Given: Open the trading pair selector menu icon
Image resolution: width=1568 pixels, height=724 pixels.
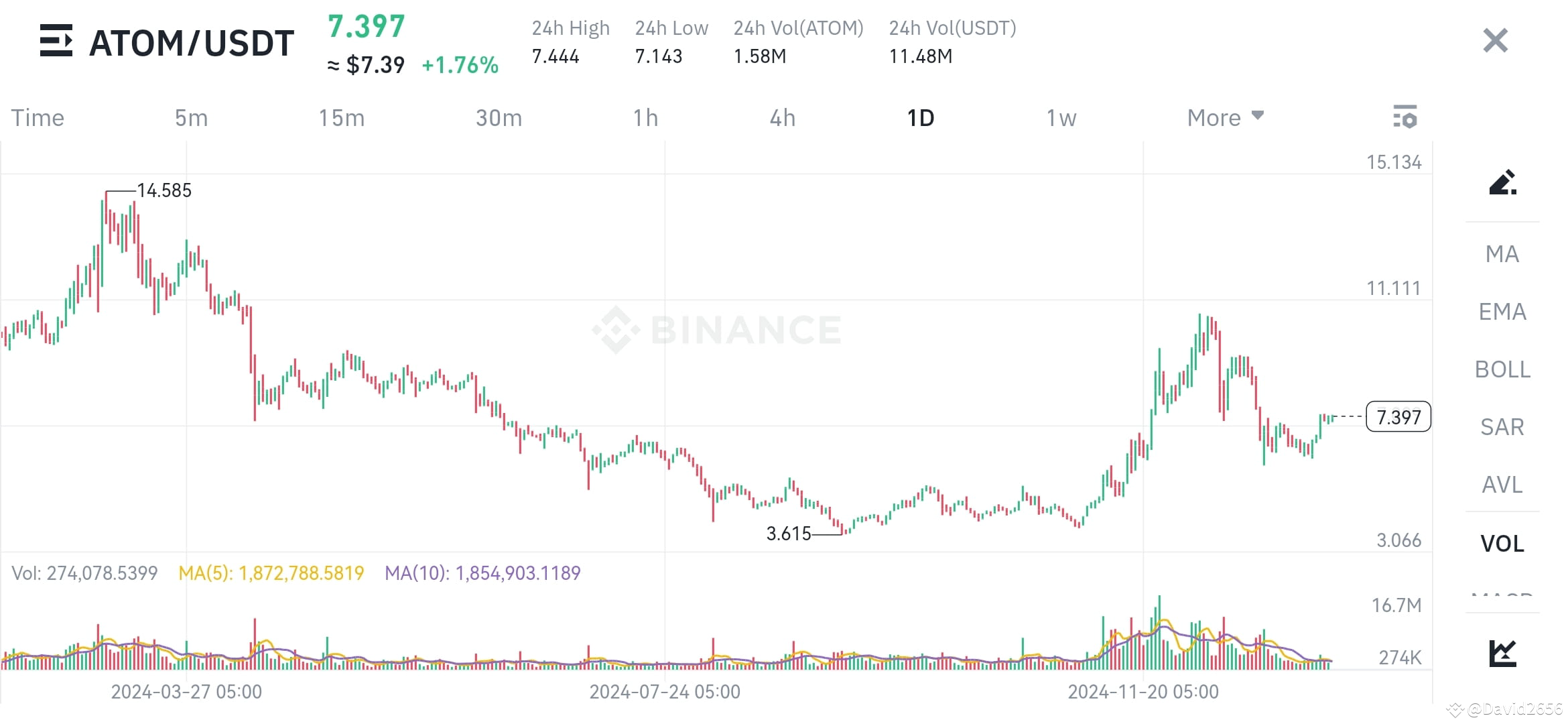Looking at the screenshot, I should (56, 42).
